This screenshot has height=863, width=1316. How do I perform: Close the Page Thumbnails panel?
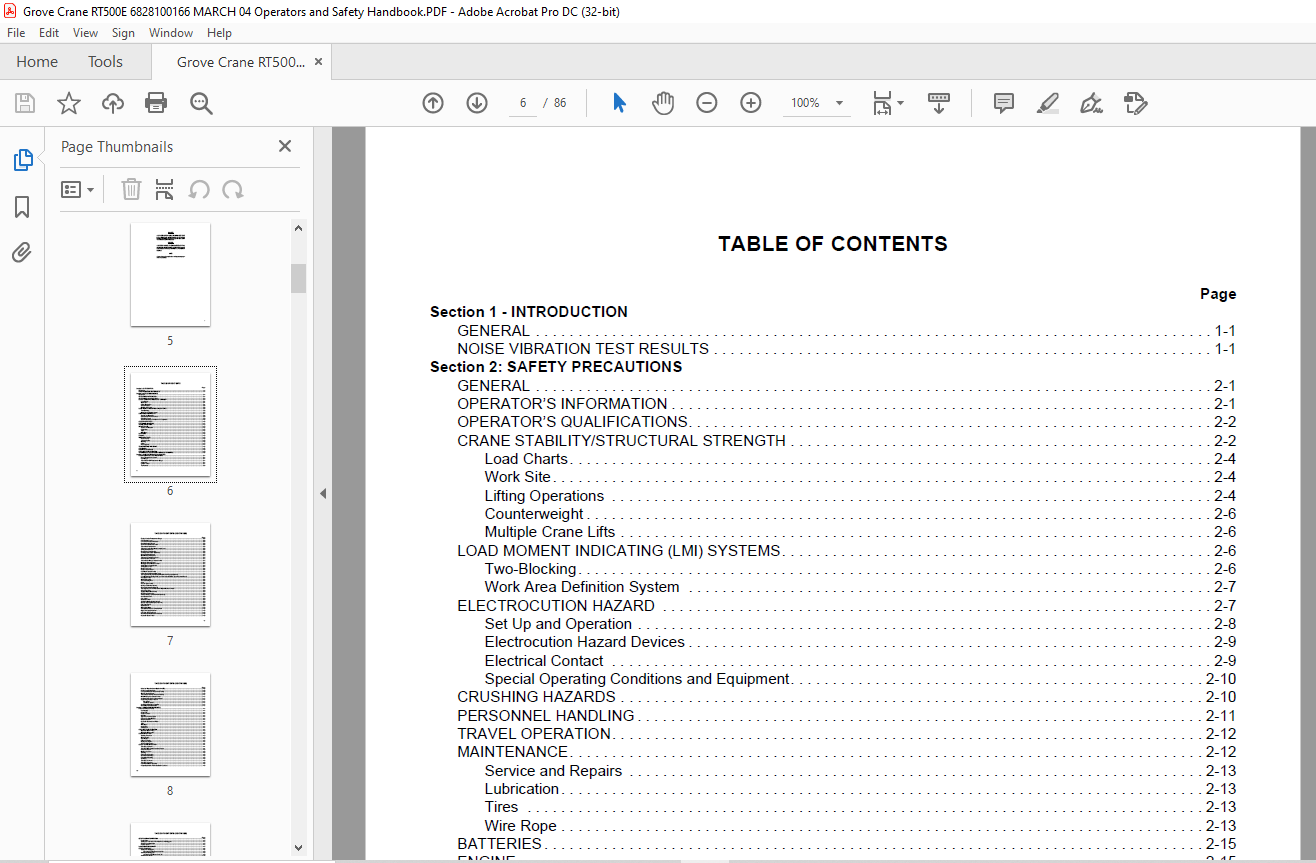(x=285, y=146)
